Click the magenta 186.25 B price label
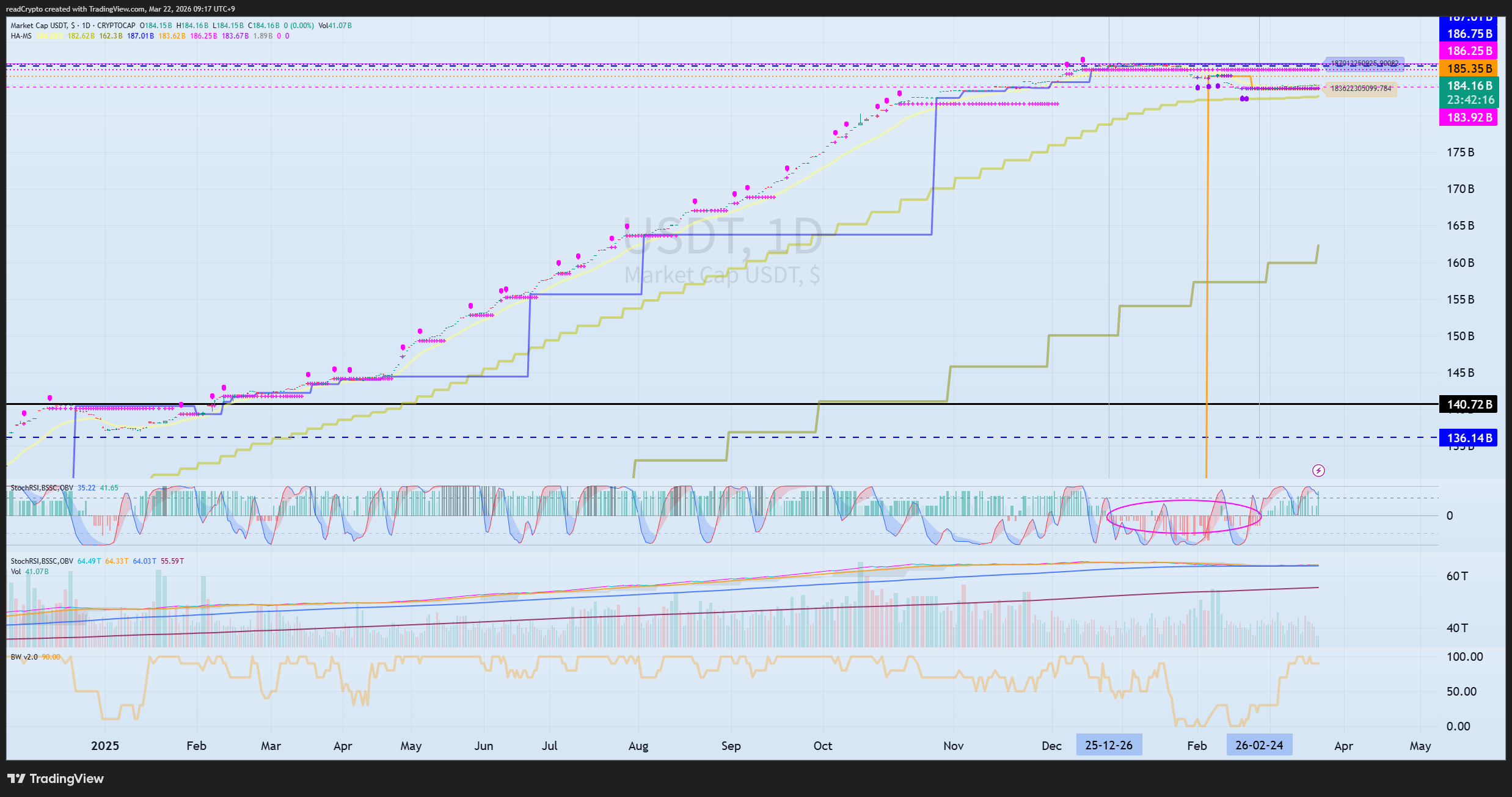This screenshot has height=797, width=1512. [x=1469, y=51]
